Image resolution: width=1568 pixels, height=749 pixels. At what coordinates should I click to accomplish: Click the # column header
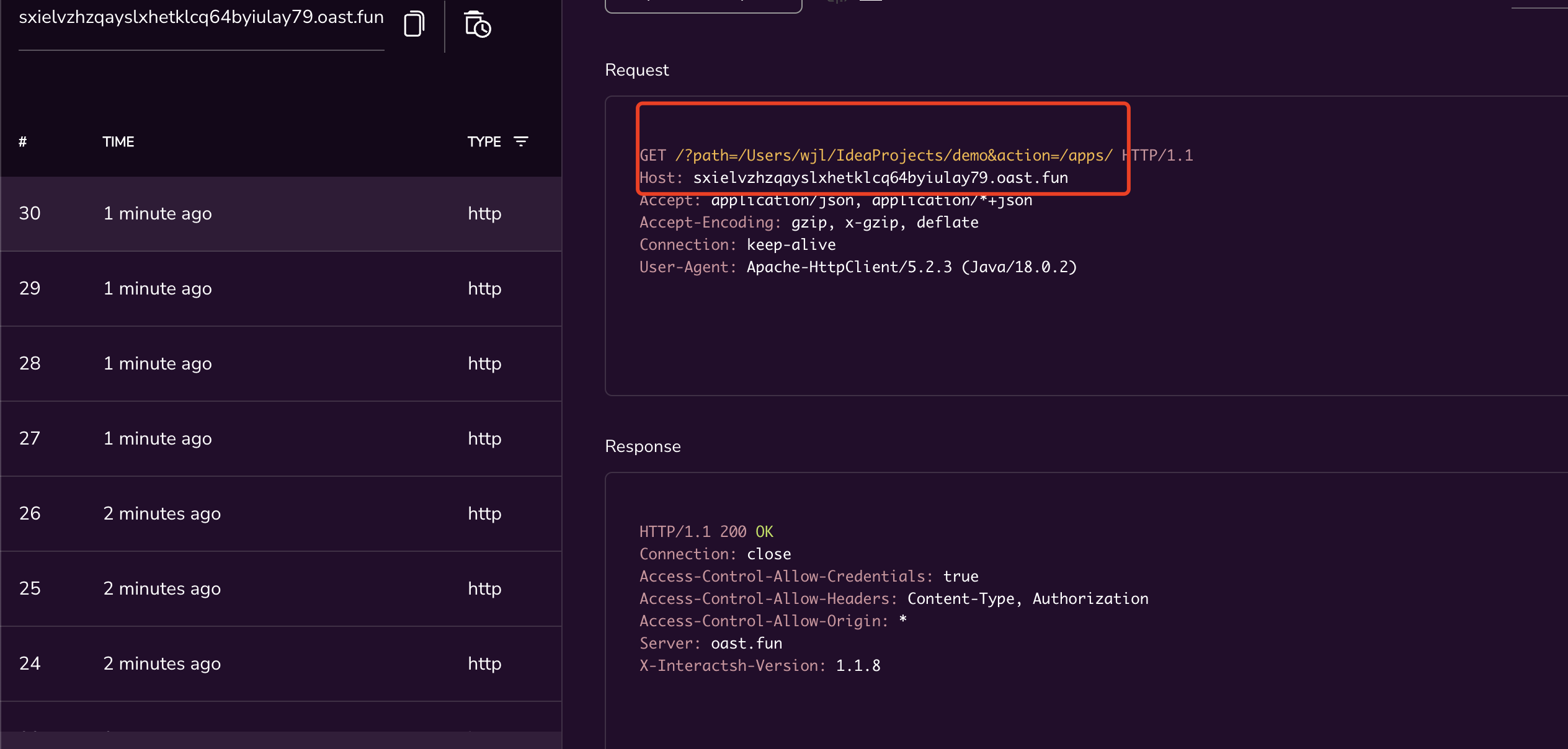tap(23, 141)
